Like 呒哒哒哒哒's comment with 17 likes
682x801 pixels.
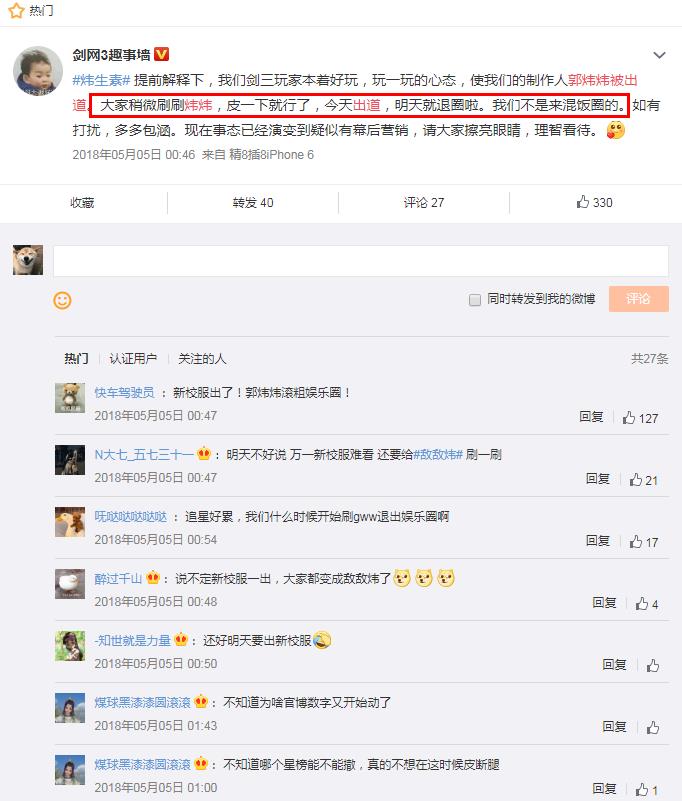[644, 542]
